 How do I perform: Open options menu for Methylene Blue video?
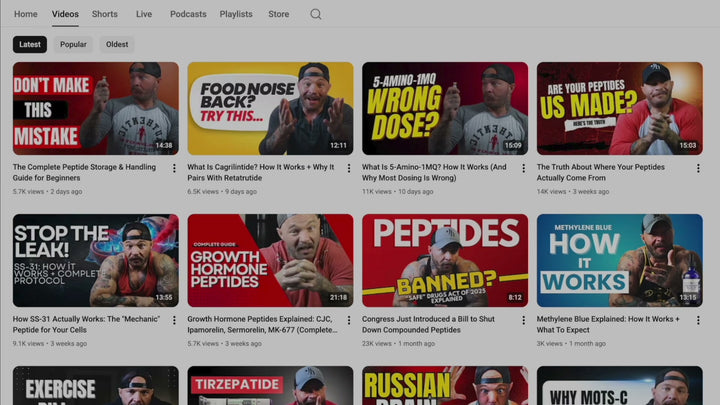[698, 321]
